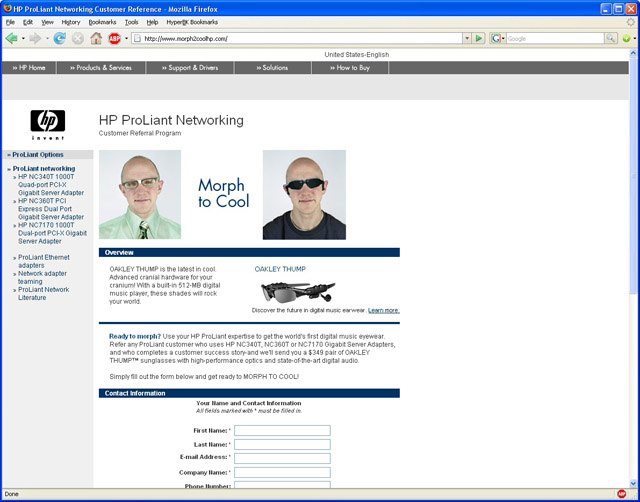
Task: Click the HP invent logo
Action: point(48,125)
